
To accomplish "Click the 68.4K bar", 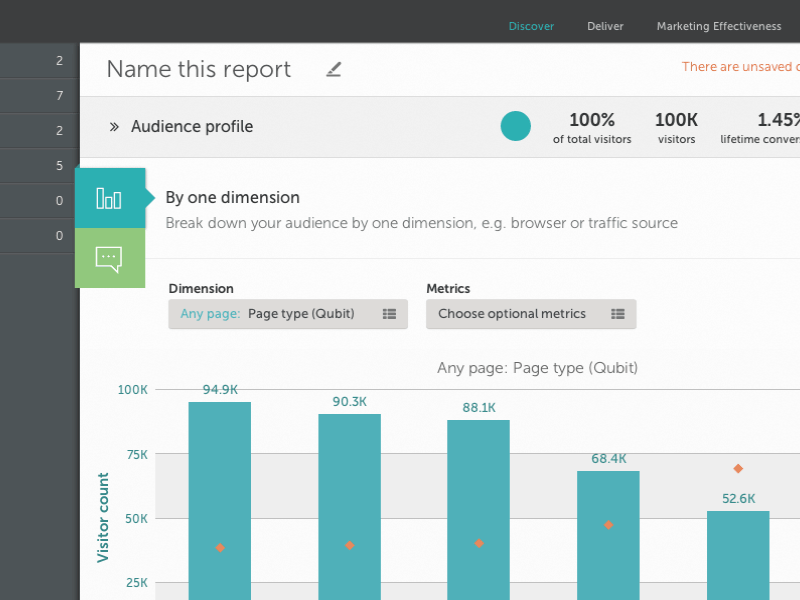I will (x=608, y=535).
